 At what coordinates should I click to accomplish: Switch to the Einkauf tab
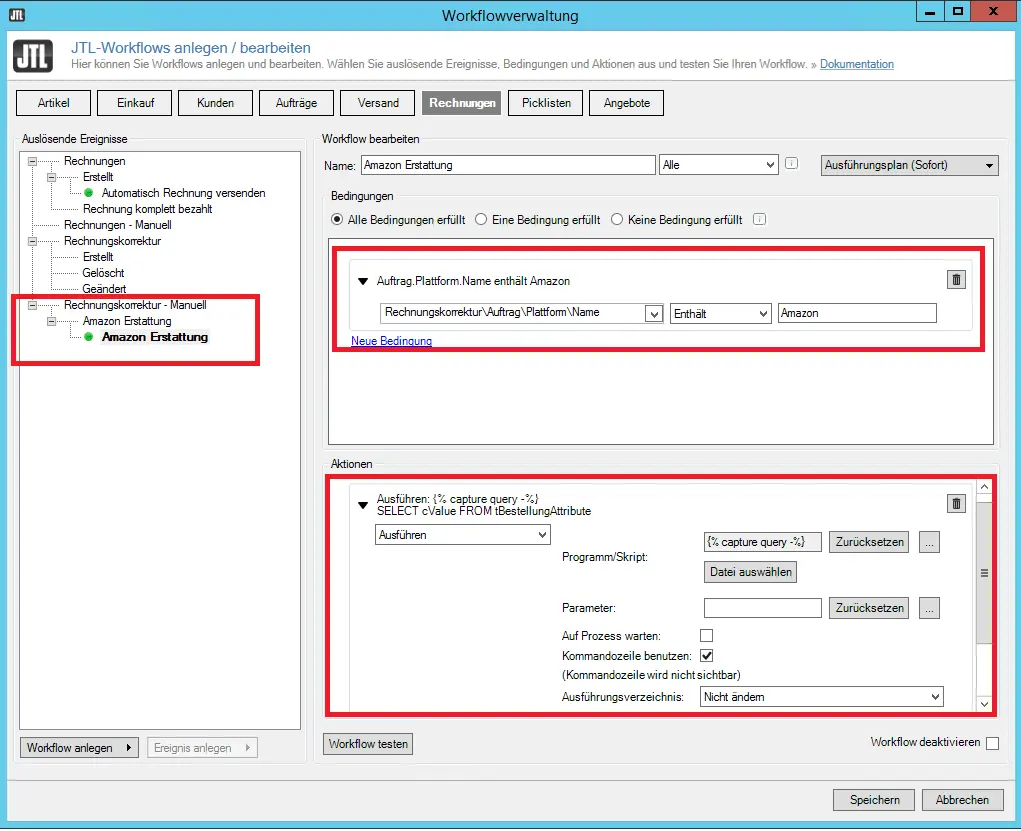click(x=135, y=103)
